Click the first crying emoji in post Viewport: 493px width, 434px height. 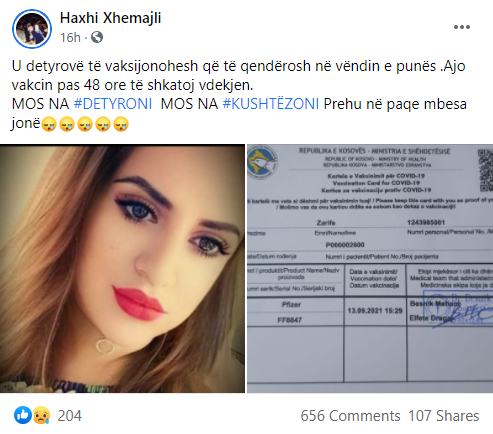(49, 124)
